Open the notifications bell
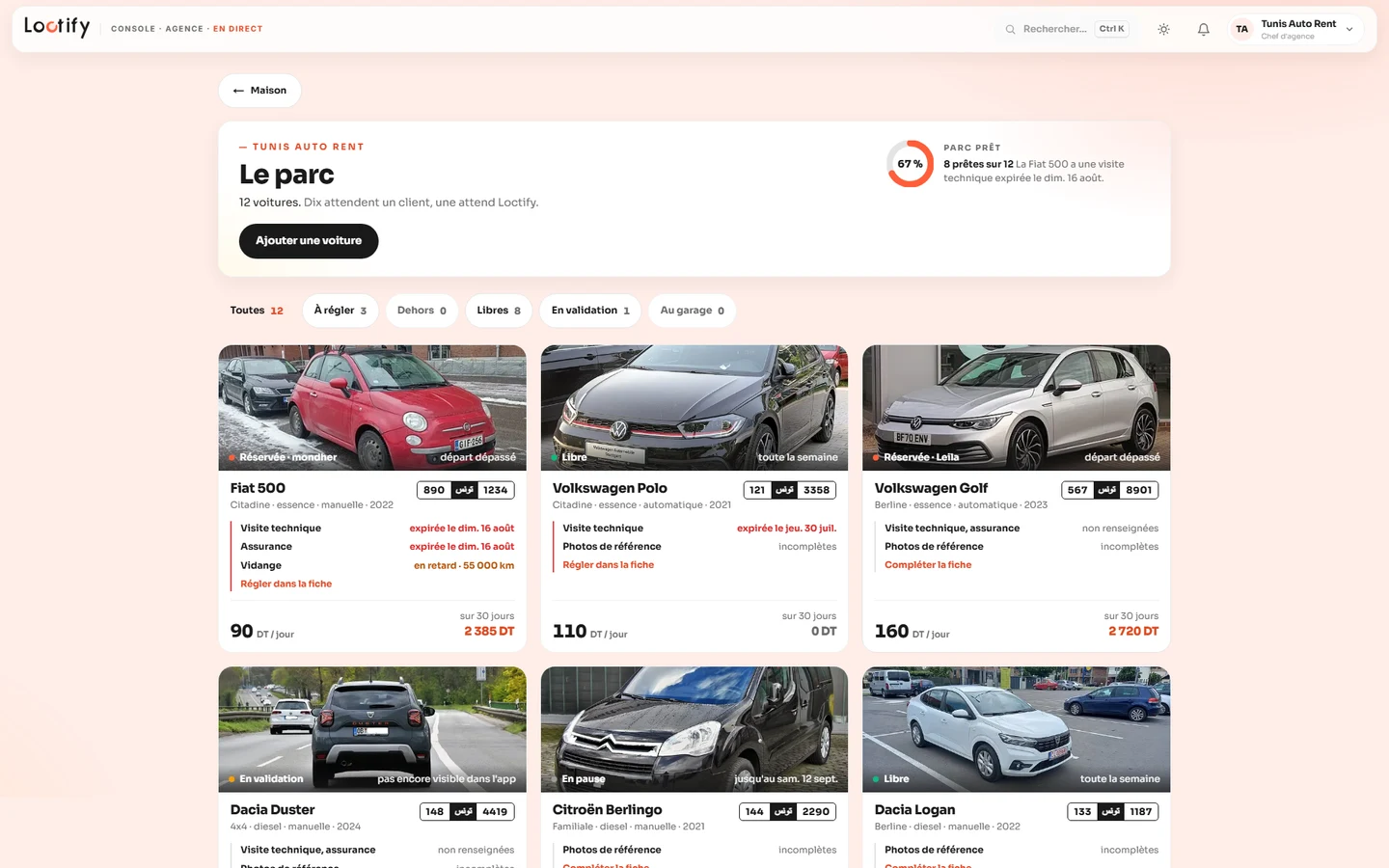This screenshot has height=868, width=1389. 1204,29
